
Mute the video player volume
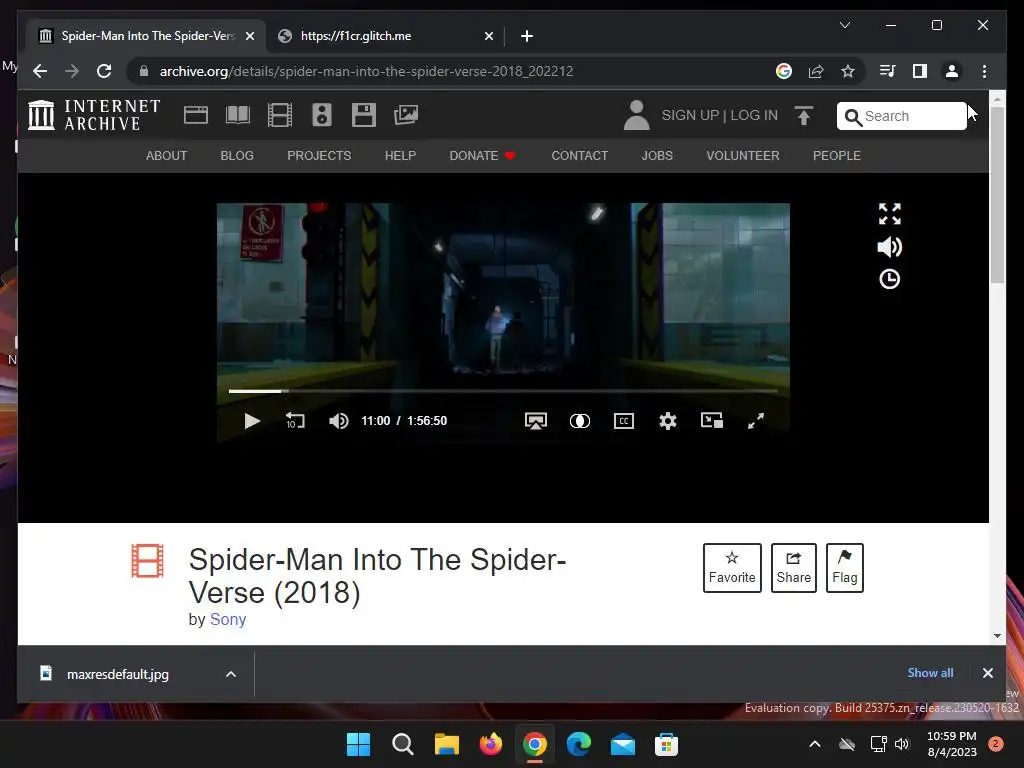pos(338,421)
